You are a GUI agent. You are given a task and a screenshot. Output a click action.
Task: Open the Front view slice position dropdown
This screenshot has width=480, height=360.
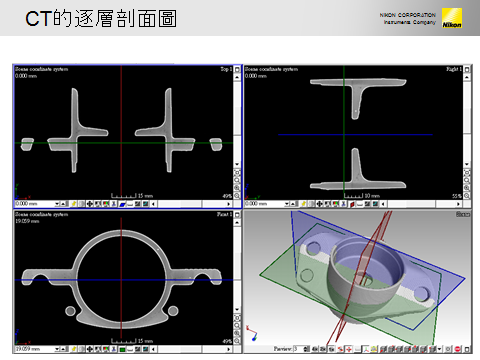coord(57,349)
